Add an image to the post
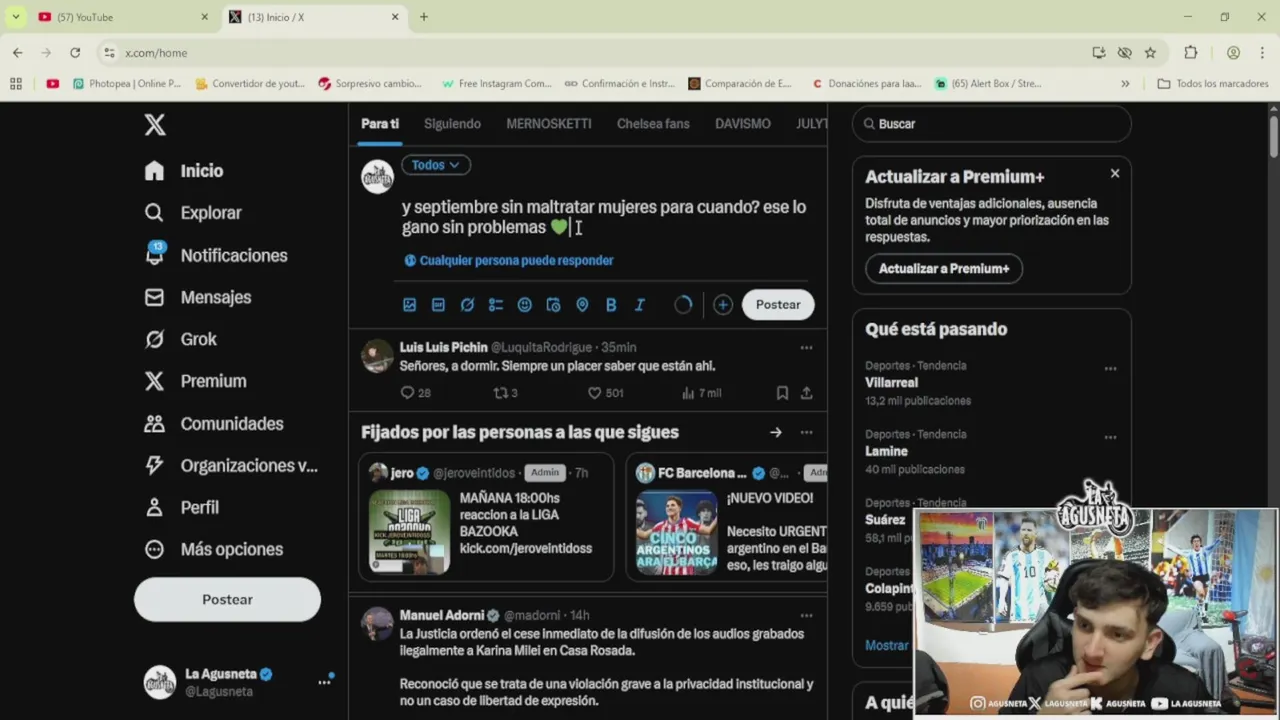This screenshot has width=1280, height=720. pos(409,305)
